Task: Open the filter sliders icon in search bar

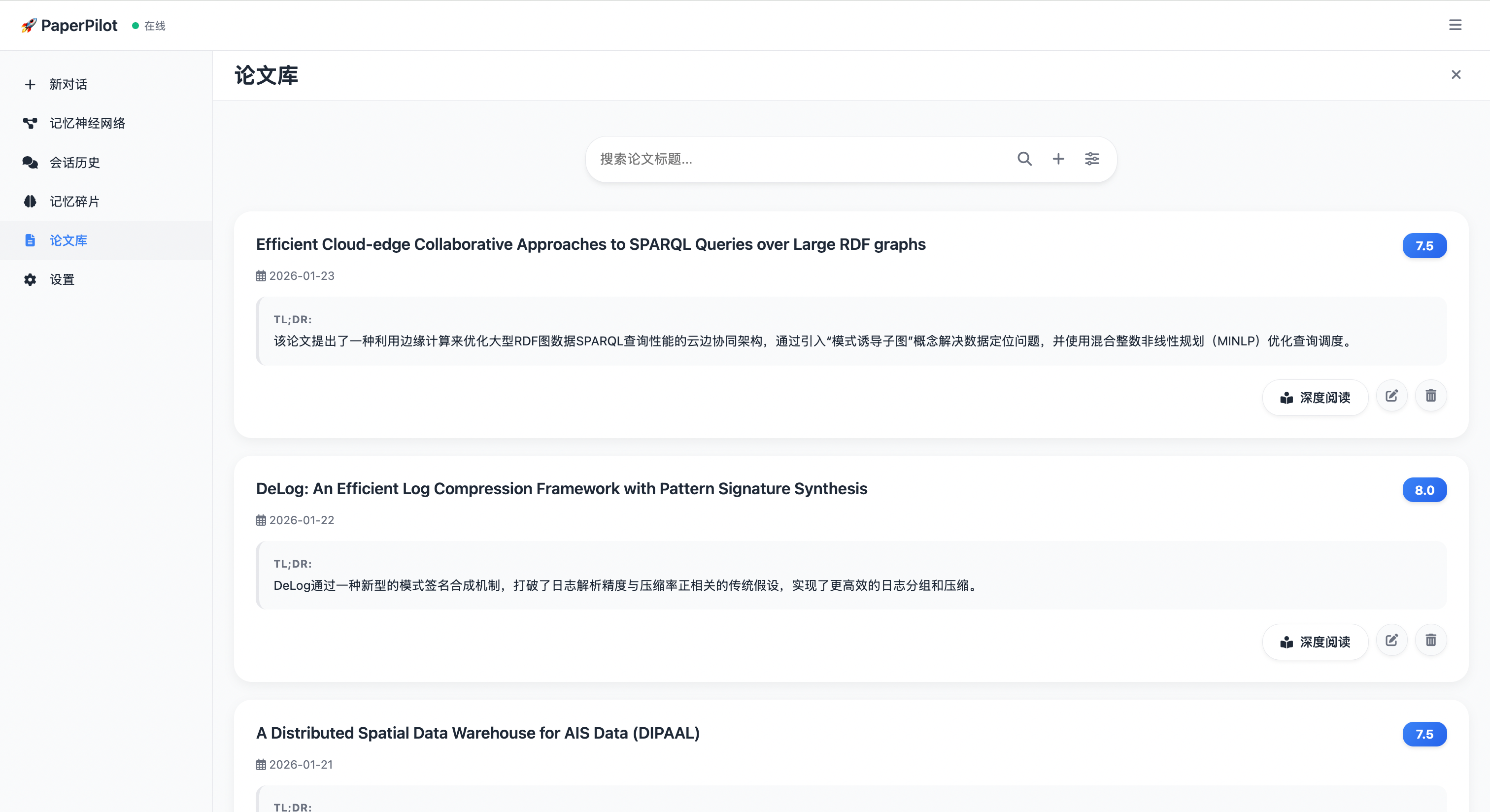Action: click(1092, 159)
